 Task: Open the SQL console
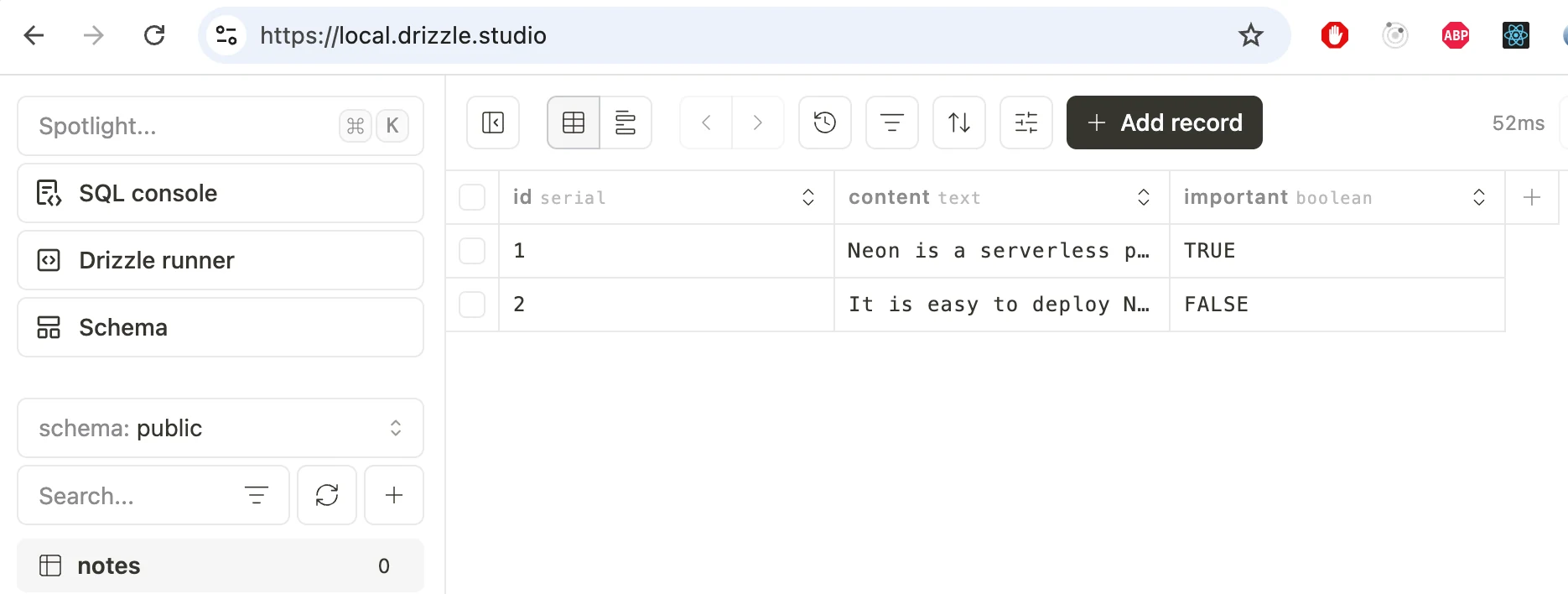click(x=221, y=193)
